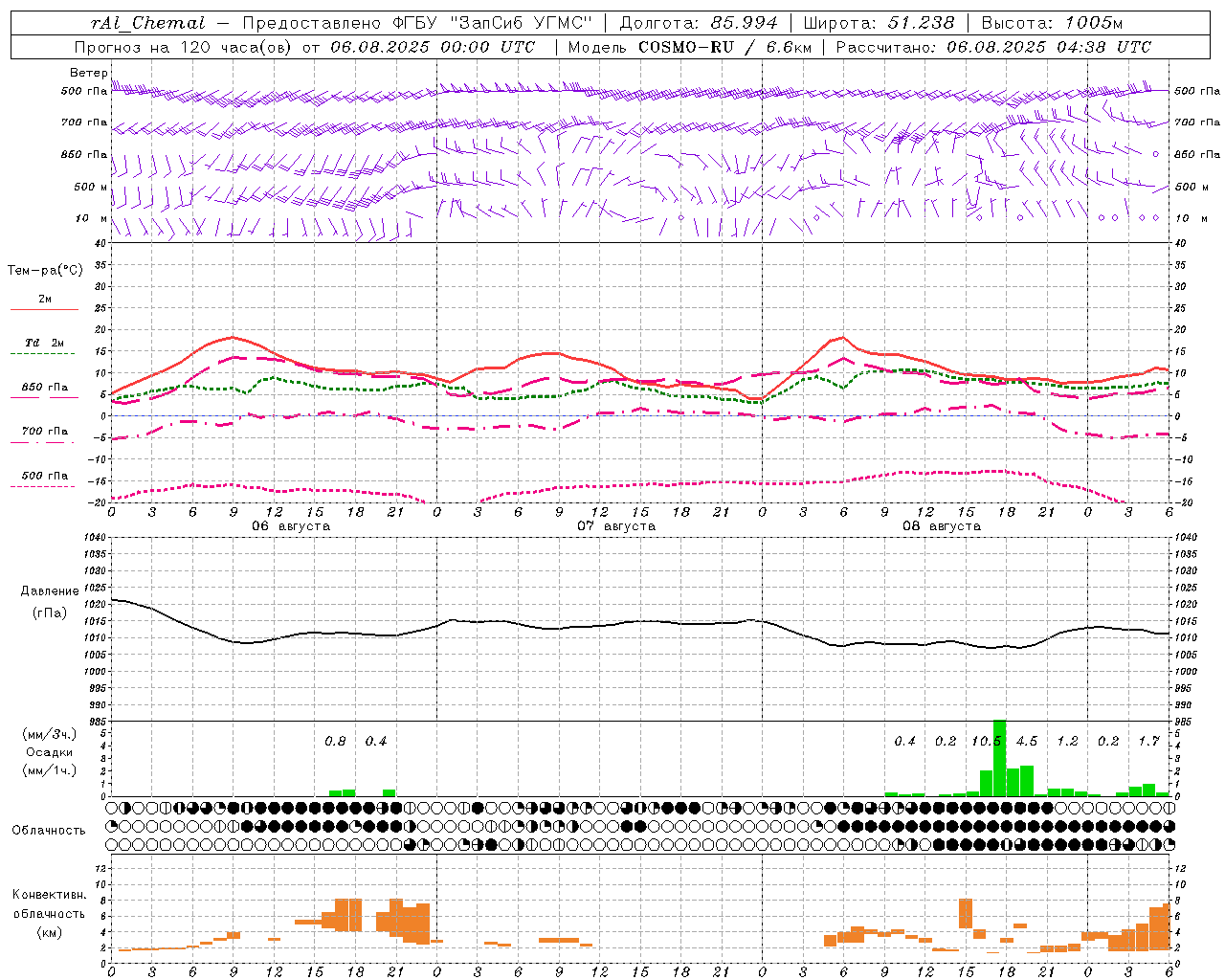Screen dimensions: 1225x980
Task: Click the computed time "06.08.2025 04:38 UTC"
Action: tap(1049, 47)
